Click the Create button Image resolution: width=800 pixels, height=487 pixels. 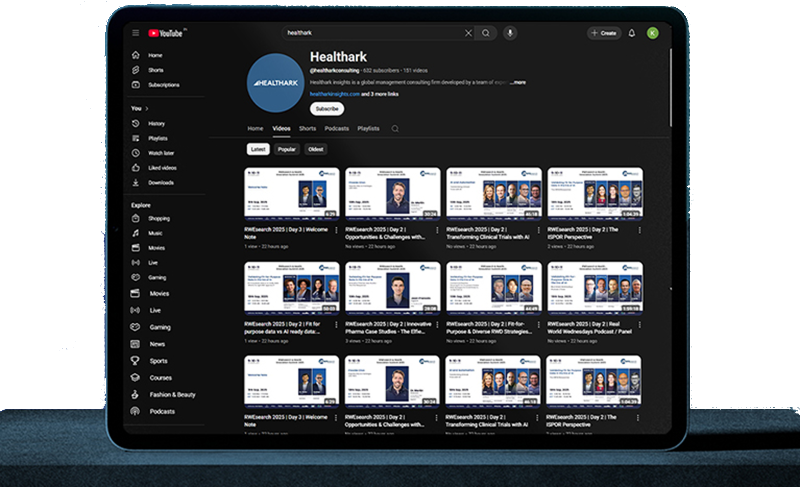[x=604, y=33]
